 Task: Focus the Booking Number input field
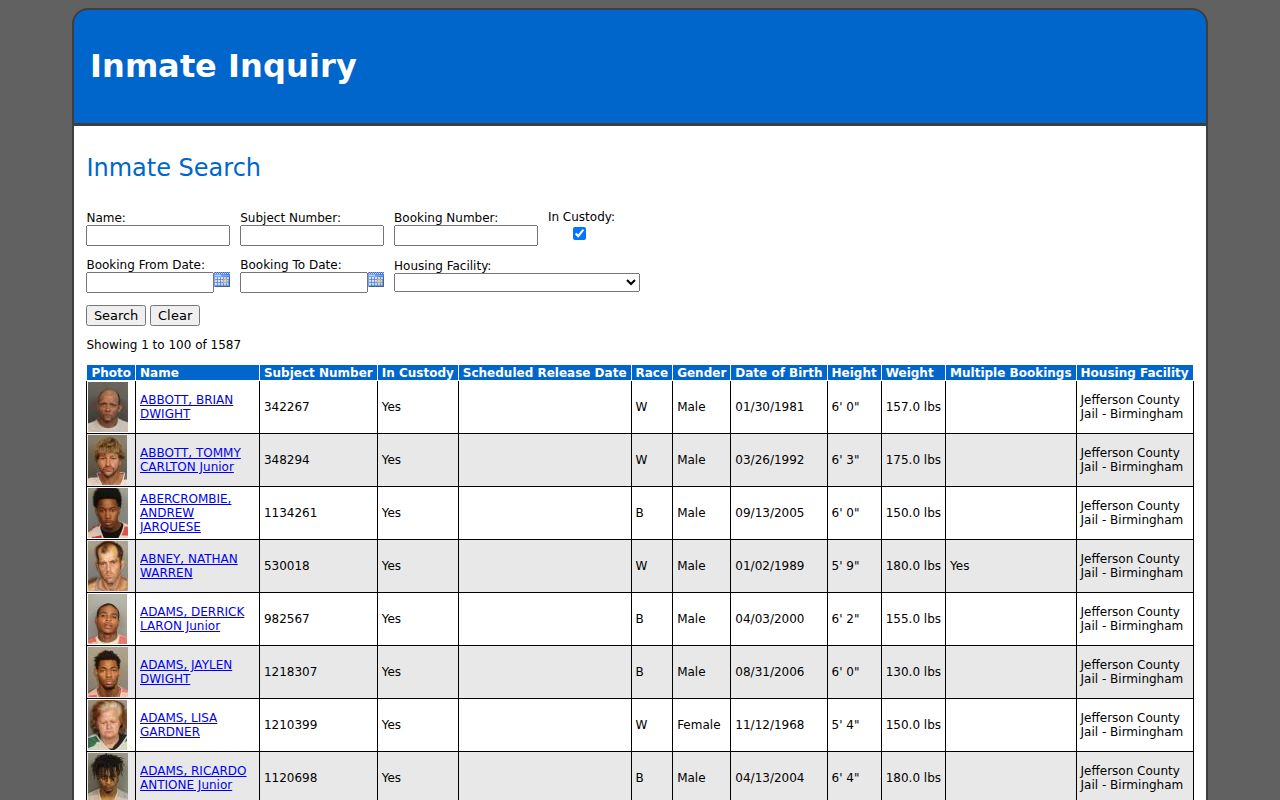coord(466,235)
